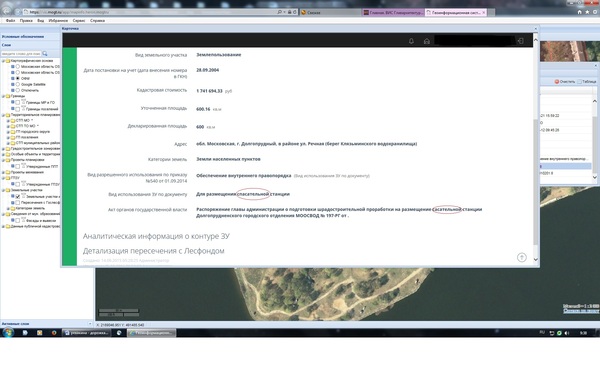600x375 pixels.
Task: Open the Избранное browser menu
Action: (x=58, y=21)
